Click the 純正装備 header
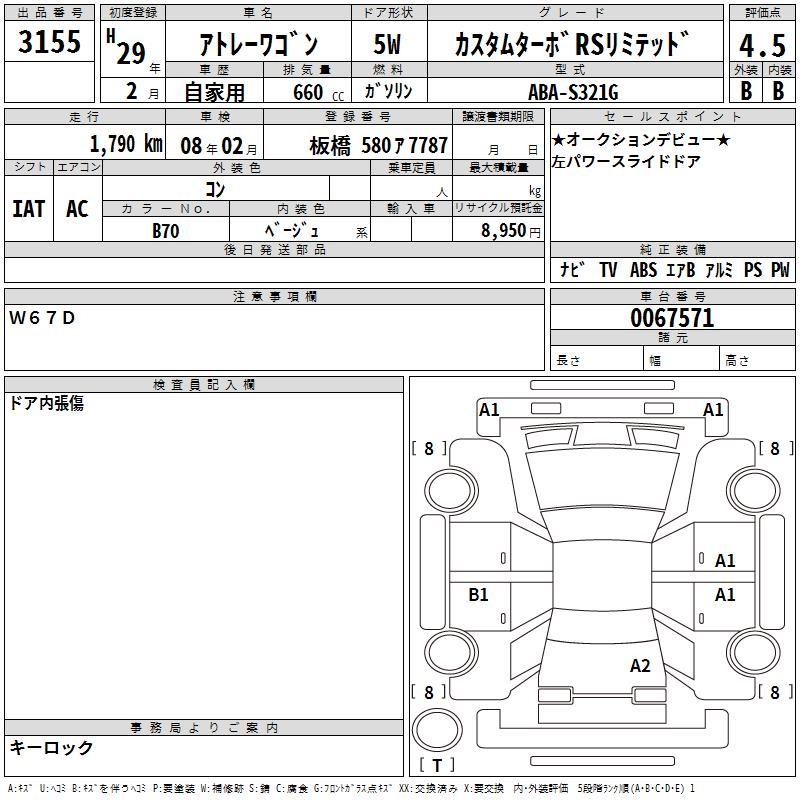This screenshot has height=800, width=800. tap(672, 249)
